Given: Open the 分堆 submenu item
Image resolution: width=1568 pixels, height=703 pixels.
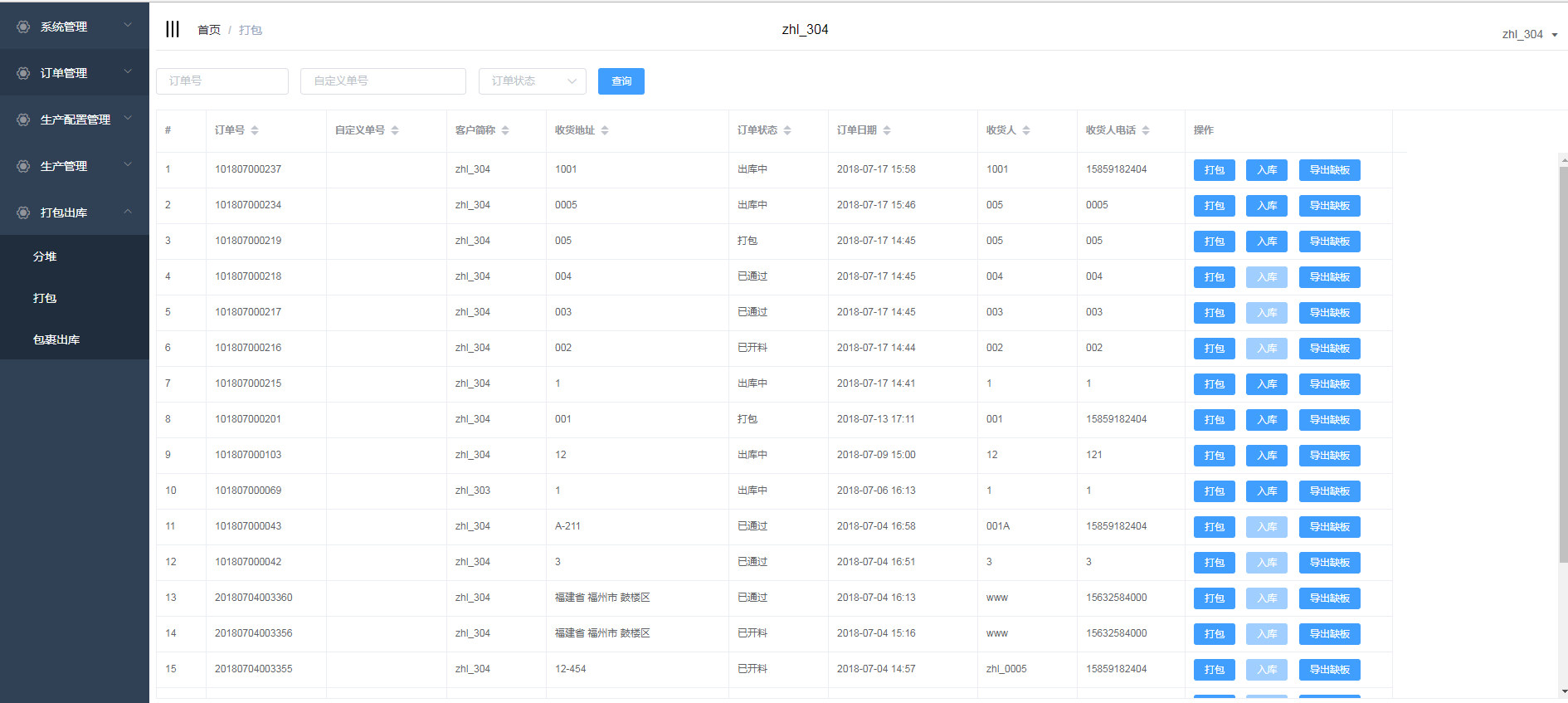Looking at the screenshot, I should click(45, 256).
